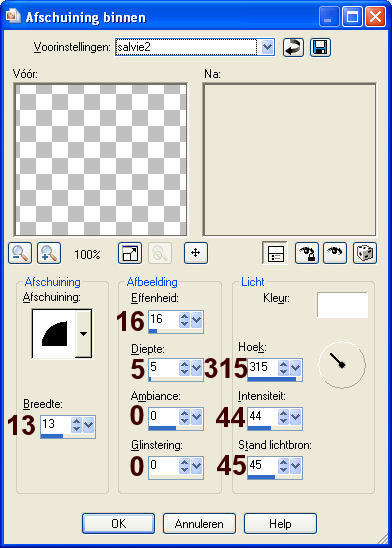Click the proof preview eye icon
This screenshot has height=548, width=392.
tap(335, 253)
